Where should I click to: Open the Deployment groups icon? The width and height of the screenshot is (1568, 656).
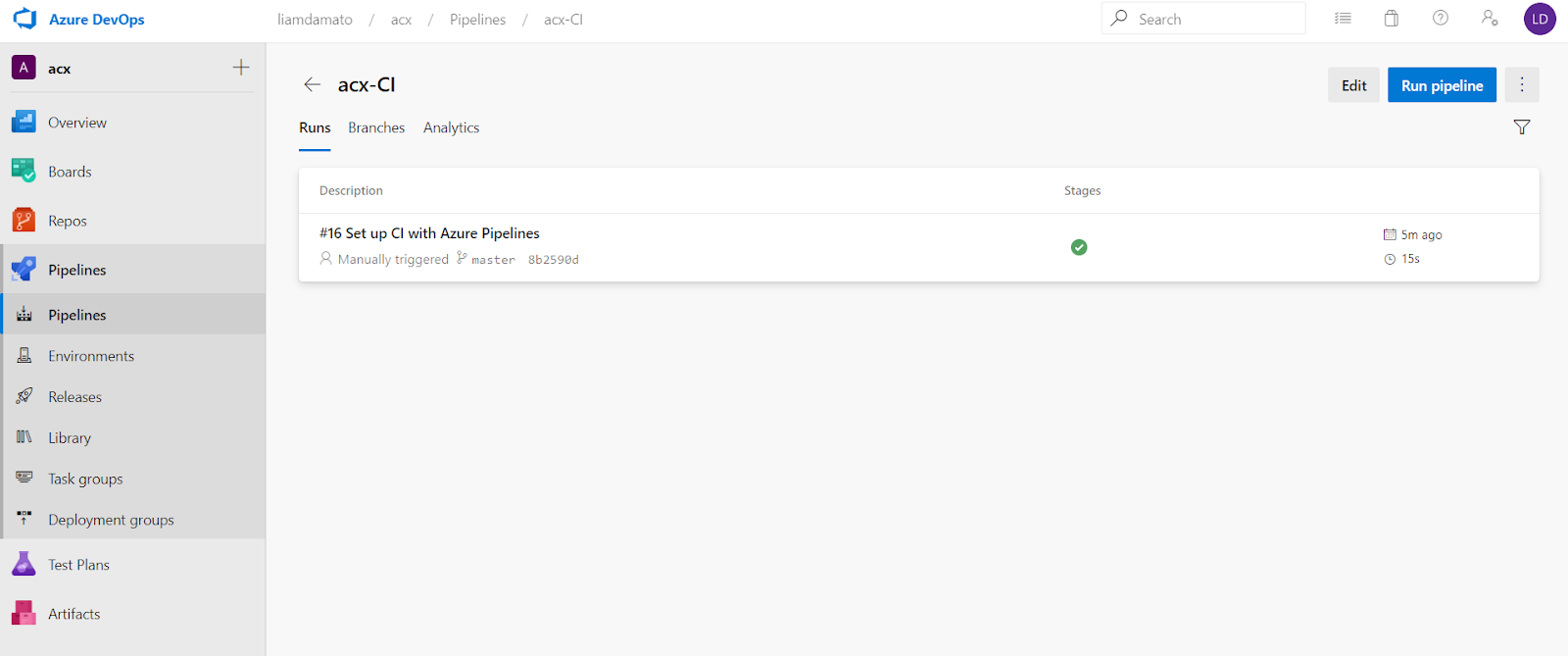(24, 519)
